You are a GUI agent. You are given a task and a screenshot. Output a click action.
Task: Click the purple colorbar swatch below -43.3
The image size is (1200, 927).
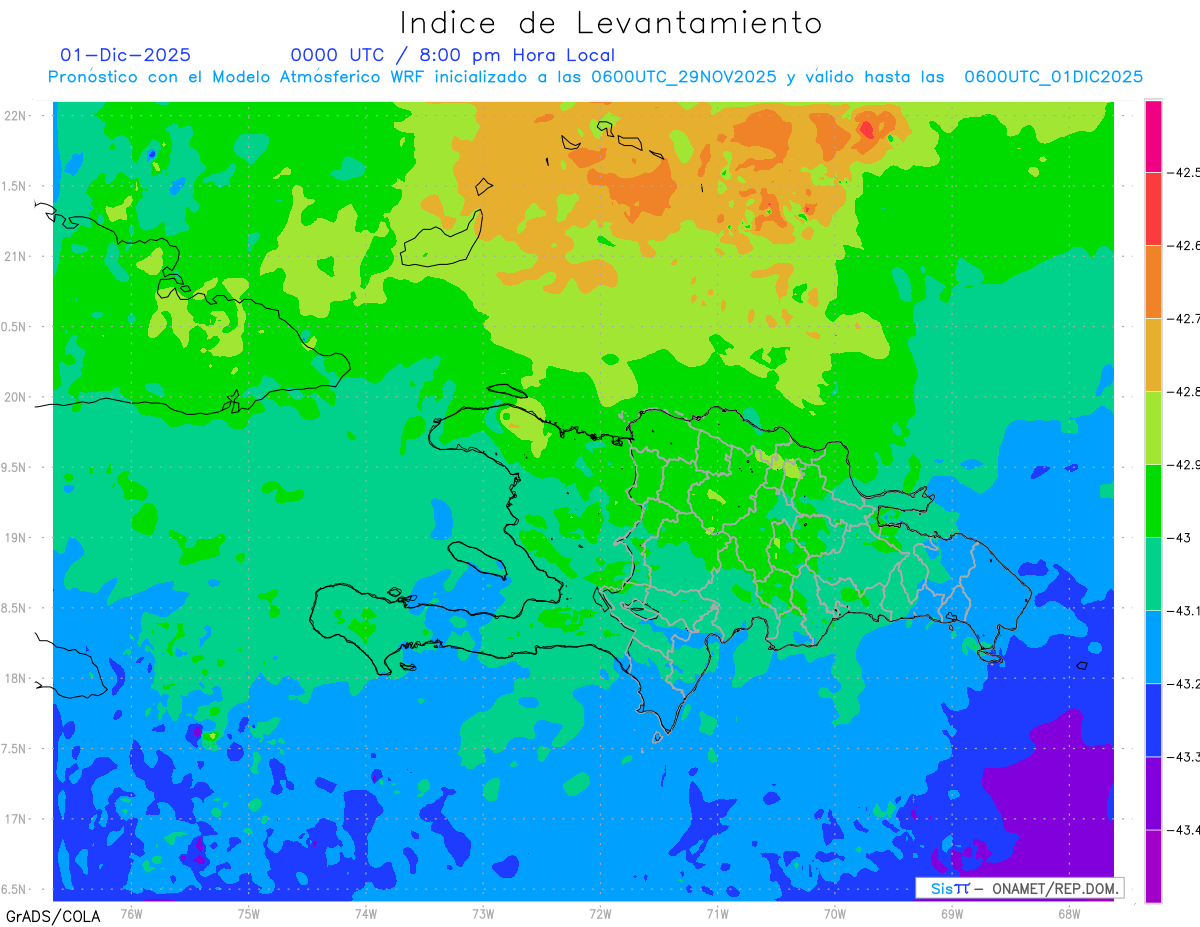click(x=1153, y=793)
